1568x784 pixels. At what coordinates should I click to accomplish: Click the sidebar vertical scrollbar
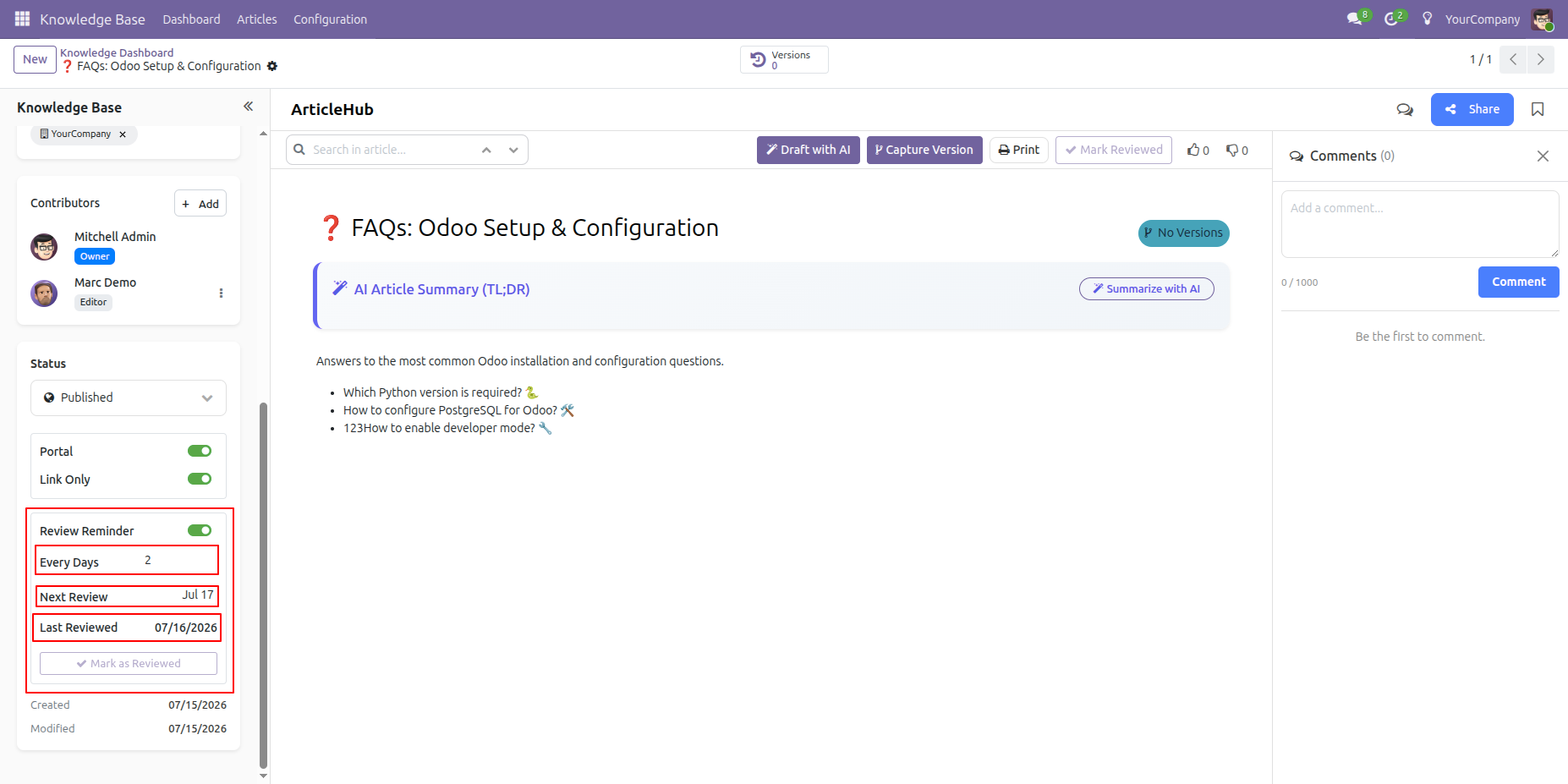point(263,584)
